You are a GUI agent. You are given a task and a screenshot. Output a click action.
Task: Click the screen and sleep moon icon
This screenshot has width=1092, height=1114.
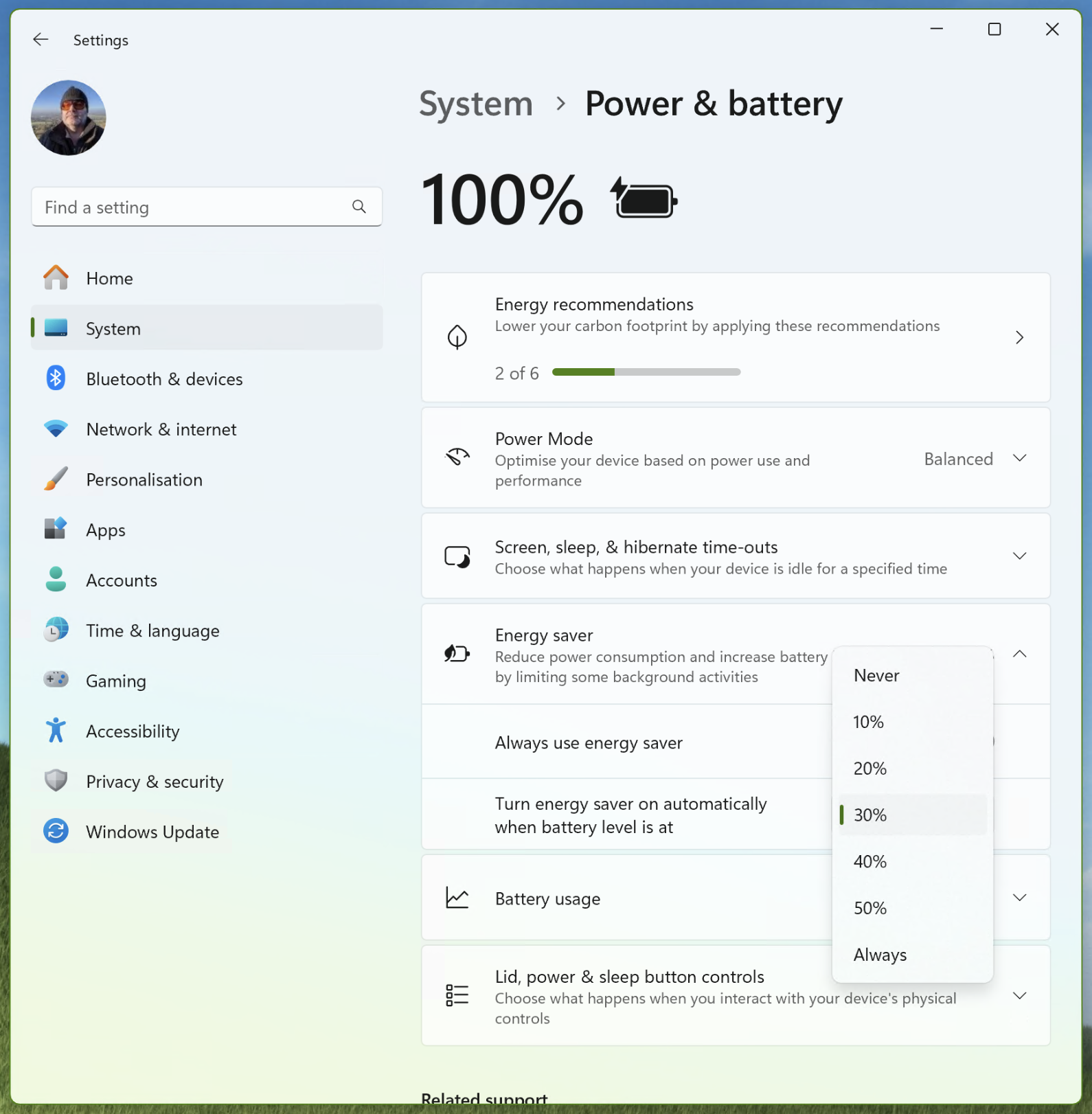457,556
